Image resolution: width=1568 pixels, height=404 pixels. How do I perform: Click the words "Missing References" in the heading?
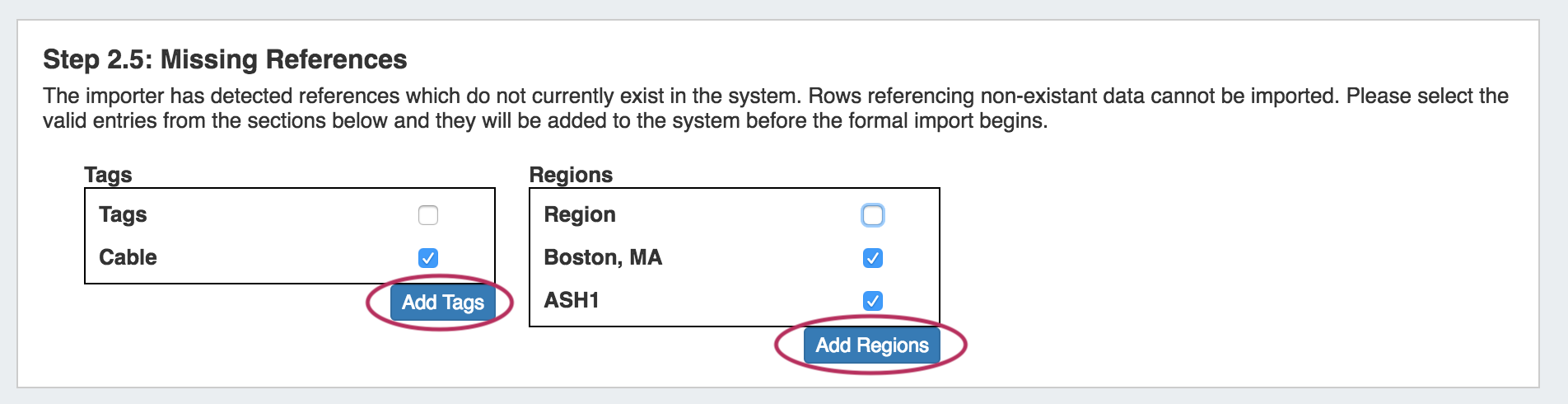(x=283, y=59)
